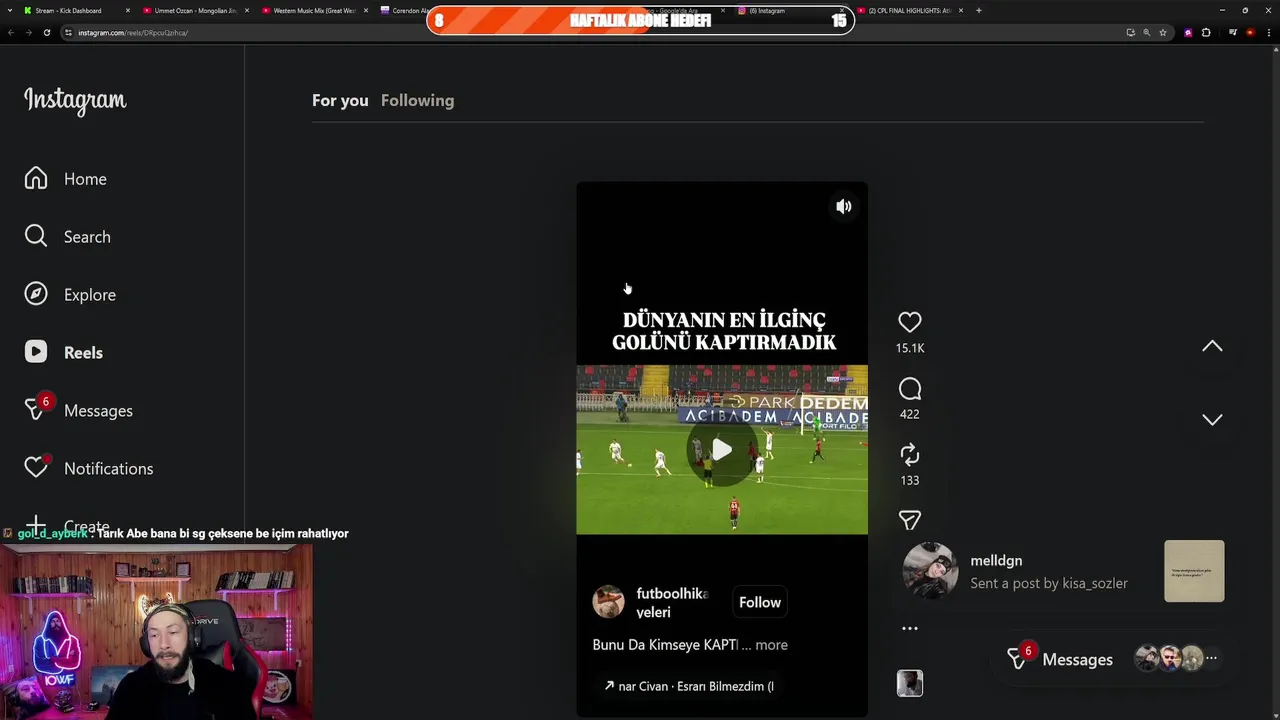Viewport: 1280px width, 720px height.
Task: Switch to Stream - Kick Dashboard tab
Action: point(75,10)
